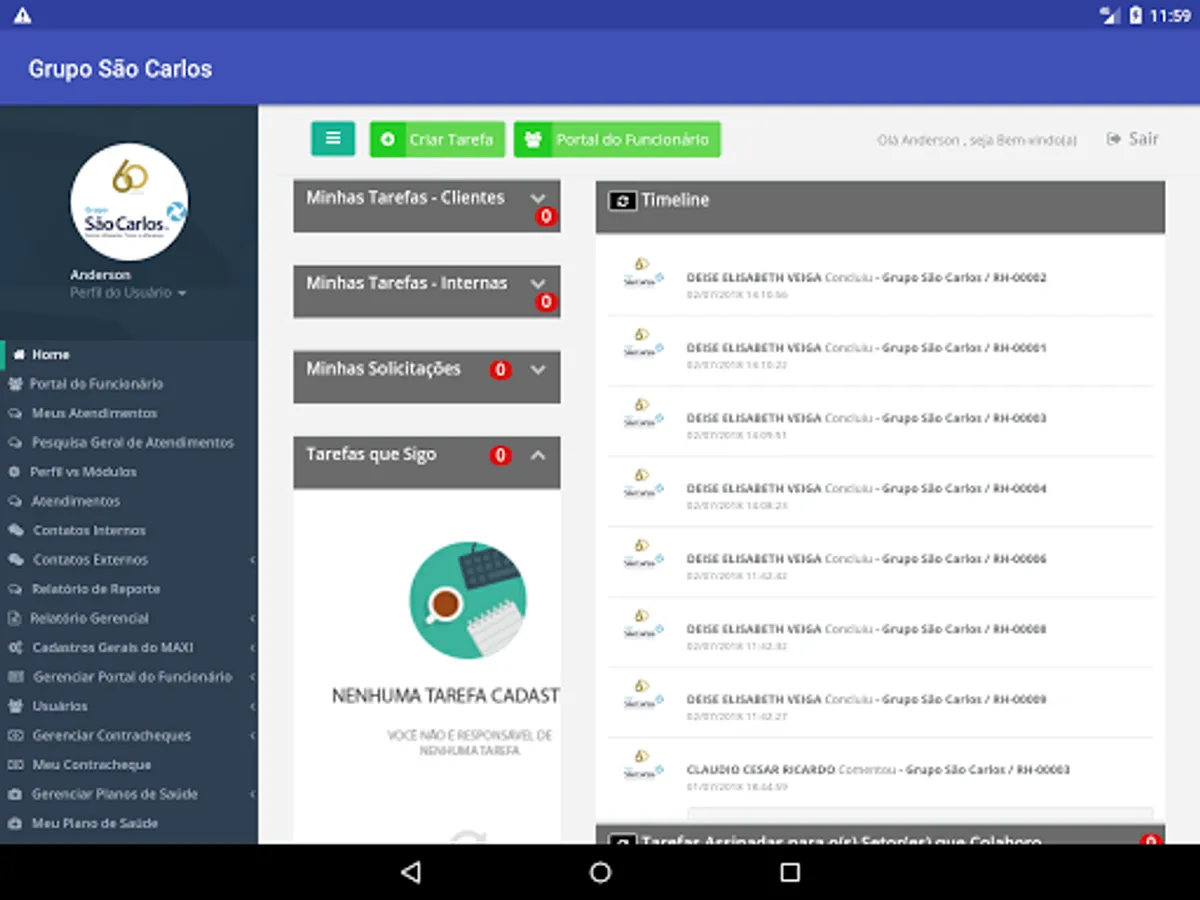Open Gerenciar Contracheques sidebar item
This screenshot has height=900, width=1200.
[x=129, y=736]
